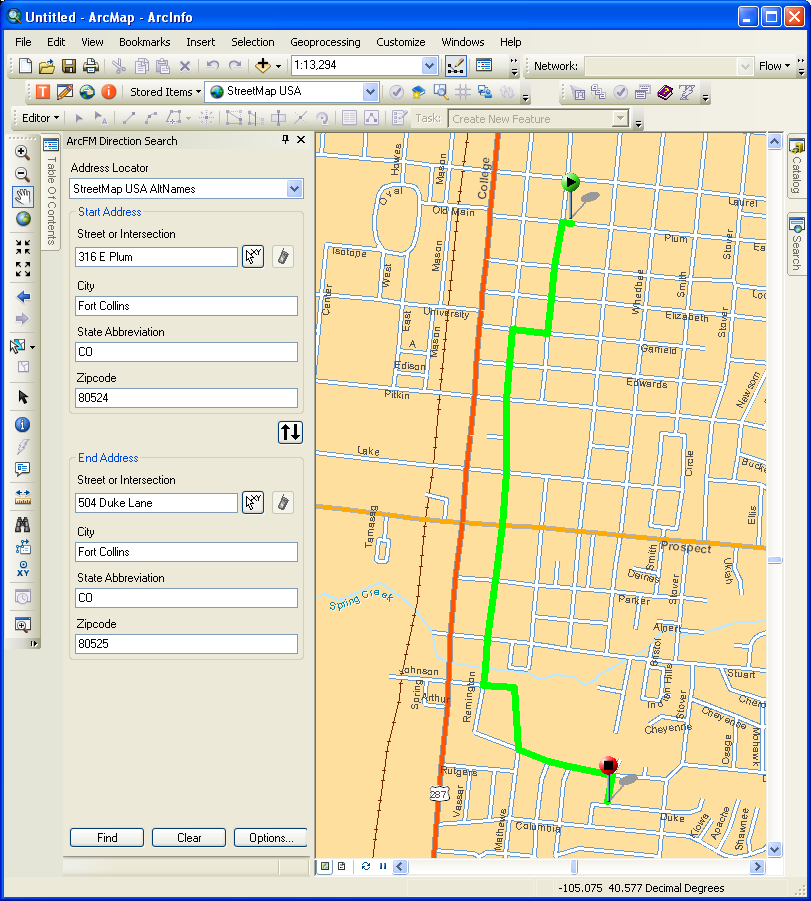The width and height of the screenshot is (811, 901).
Task: Activate the Pan hand tool
Action: (x=22, y=197)
